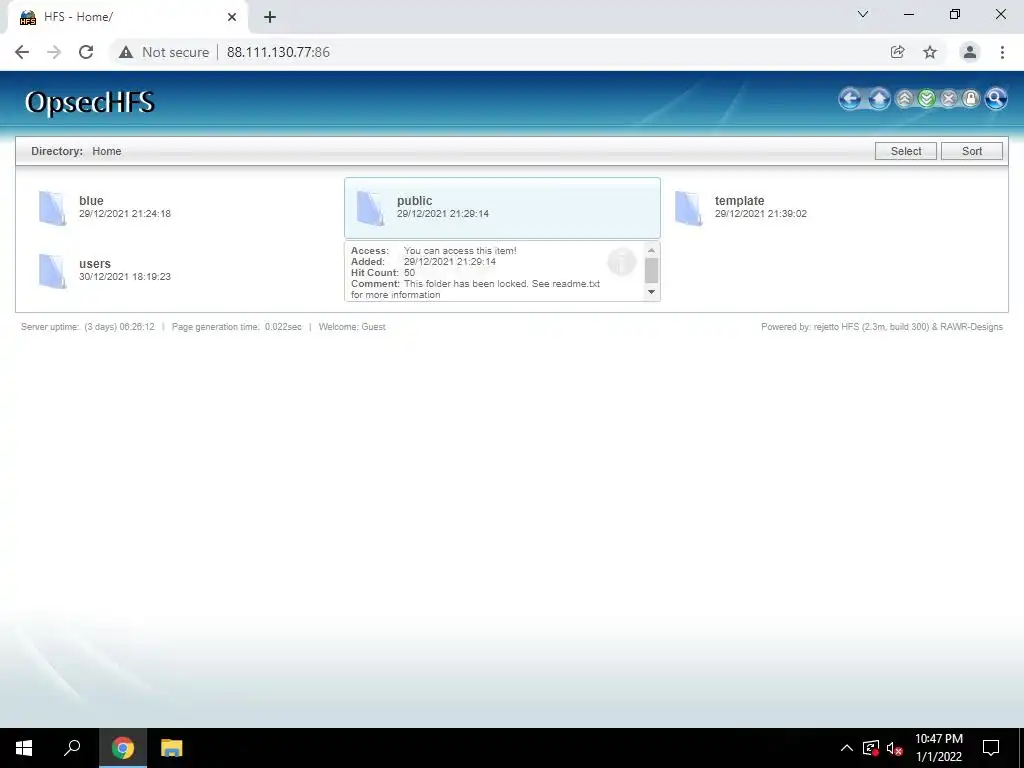Click the muted volume tray icon
The height and width of the screenshot is (768, 1024).
pyautogui.click(x=895, y=748)
